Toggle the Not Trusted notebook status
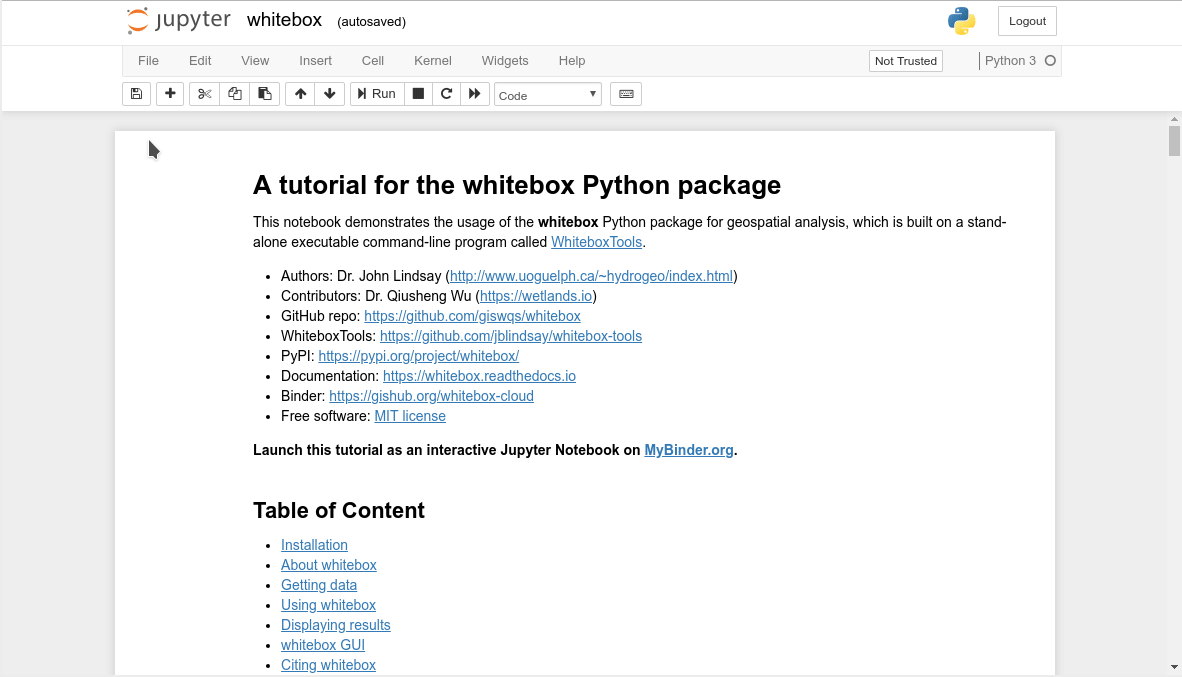Image resolution: width=1182 pixels, height=677 pixels. 905,61
